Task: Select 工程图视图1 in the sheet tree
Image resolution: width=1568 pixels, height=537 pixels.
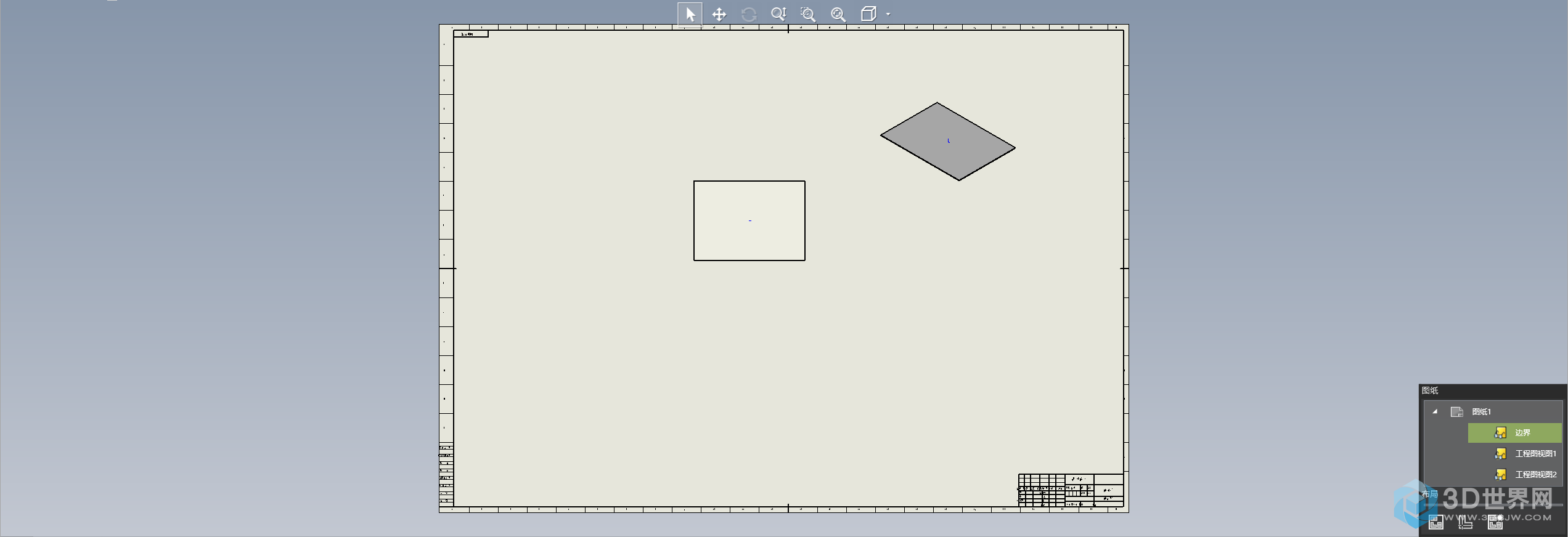Action: click(1536, 454)
